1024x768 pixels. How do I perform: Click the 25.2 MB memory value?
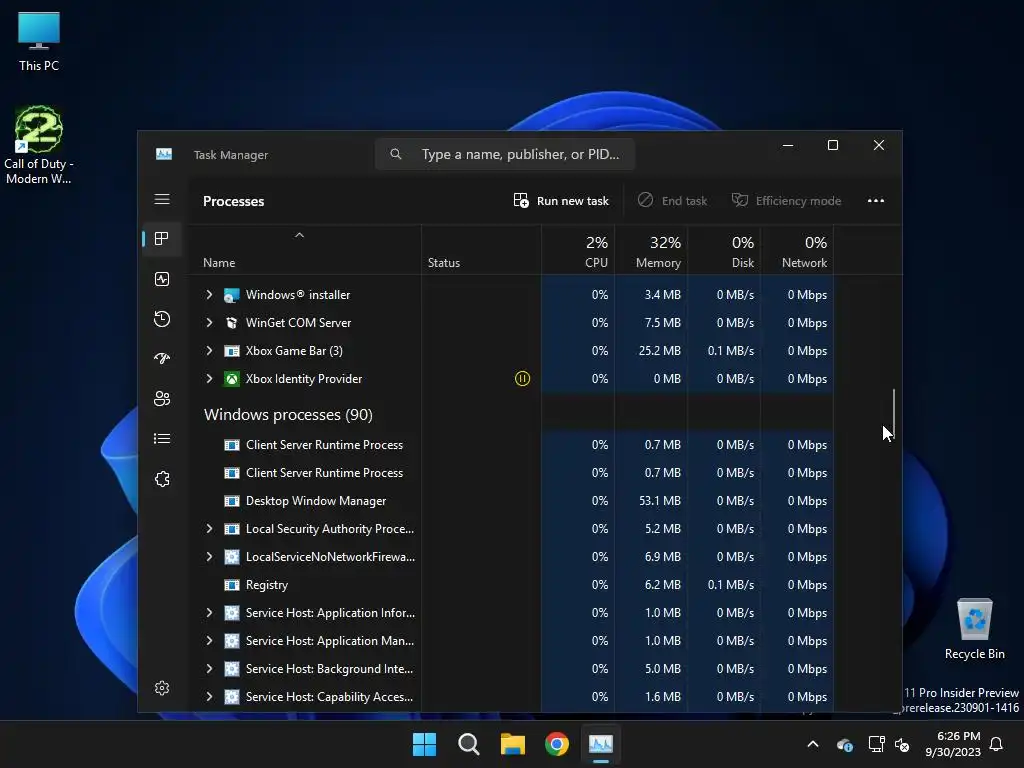click(x=660, y=351)
